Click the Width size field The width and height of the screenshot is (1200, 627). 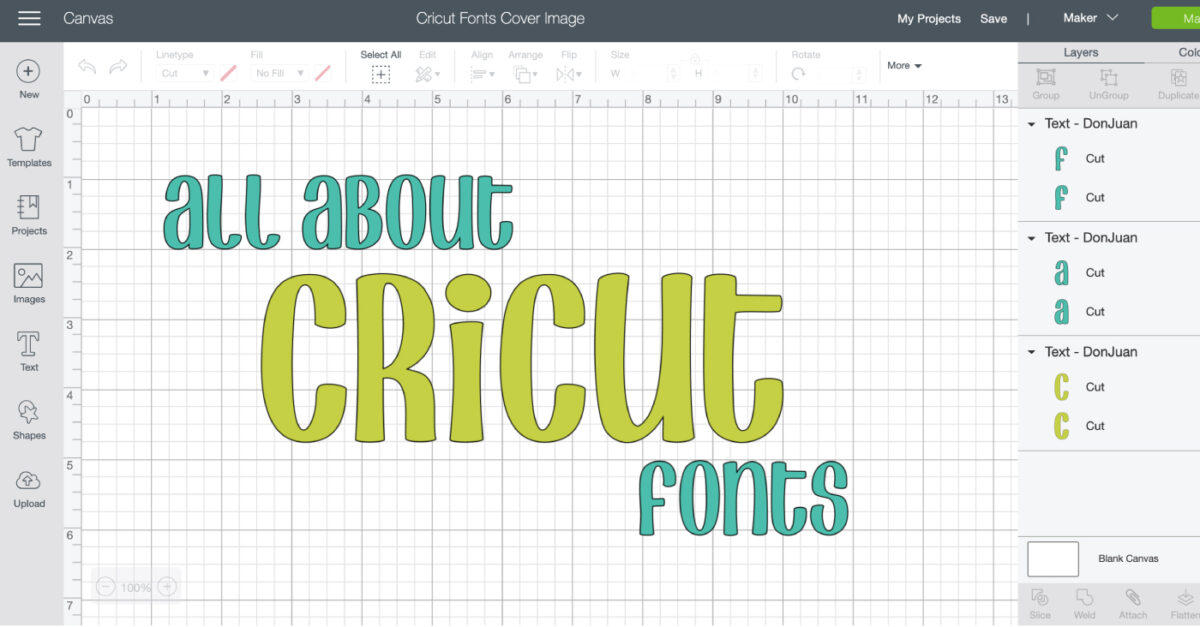[646, 74]
